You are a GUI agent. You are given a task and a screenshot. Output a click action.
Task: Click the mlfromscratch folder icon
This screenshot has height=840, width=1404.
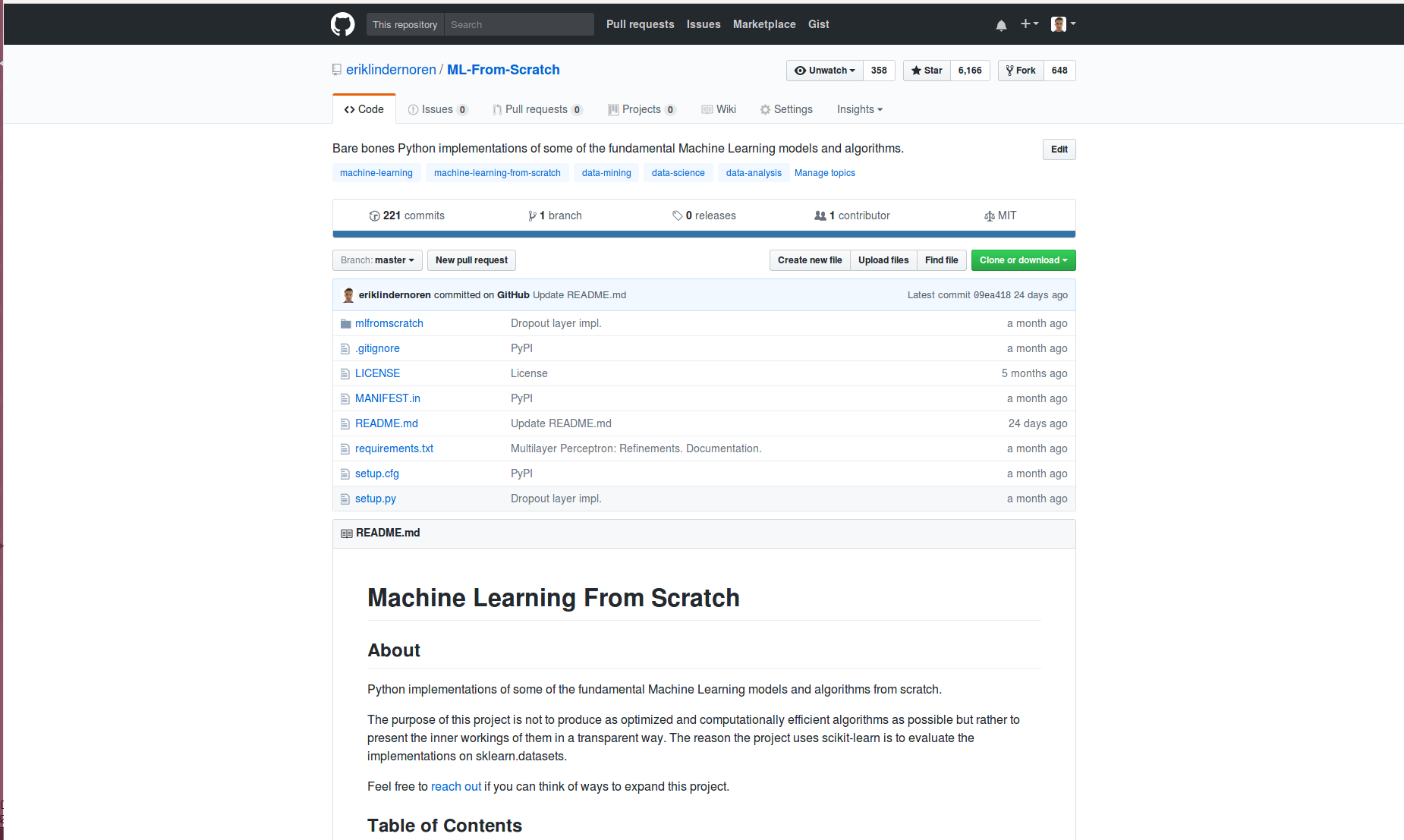click(x=346, y=324)
